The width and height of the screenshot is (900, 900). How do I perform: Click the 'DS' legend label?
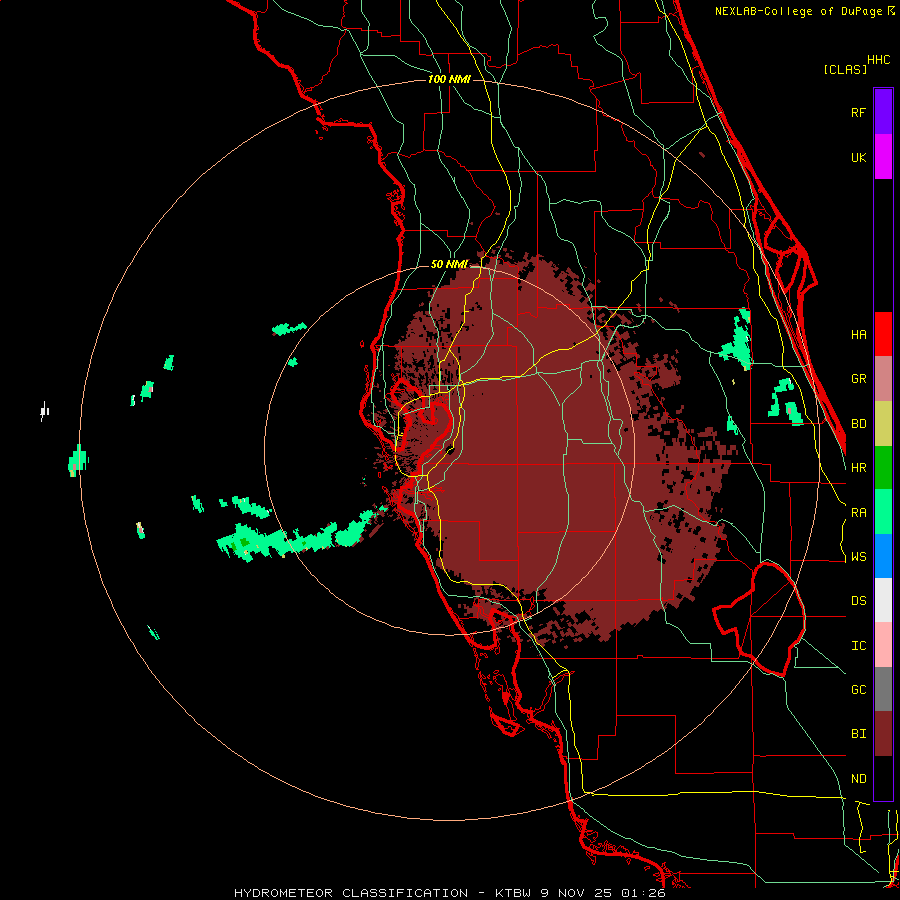click(858, 601)
